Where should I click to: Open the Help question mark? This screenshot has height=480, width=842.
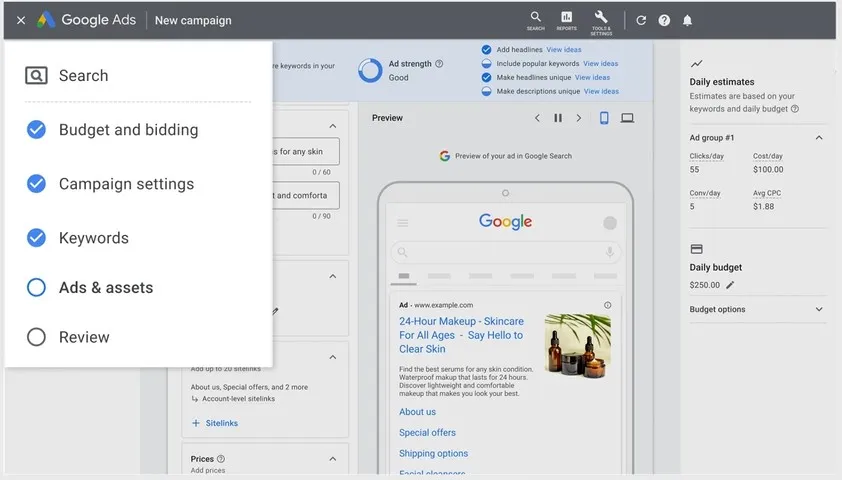pyautogui.click(x=664, y=20)
